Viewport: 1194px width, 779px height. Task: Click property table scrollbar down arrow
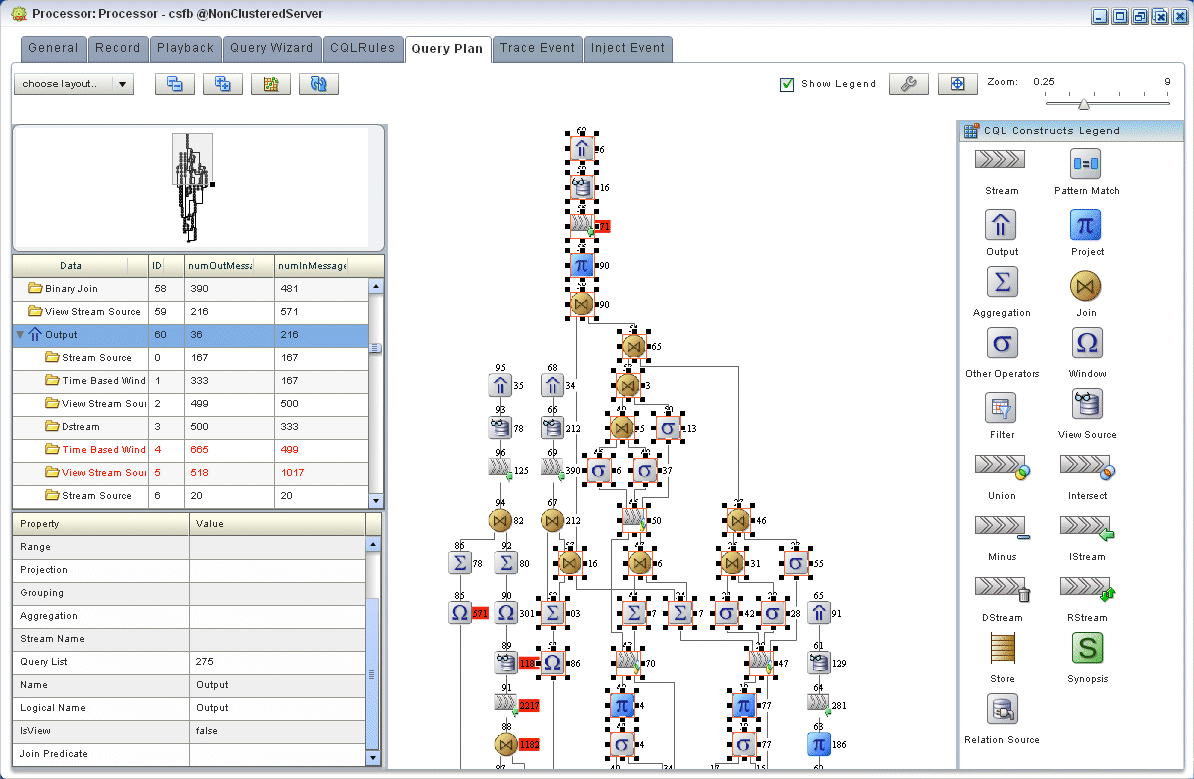pyautogui.click(x=372, y=758)
